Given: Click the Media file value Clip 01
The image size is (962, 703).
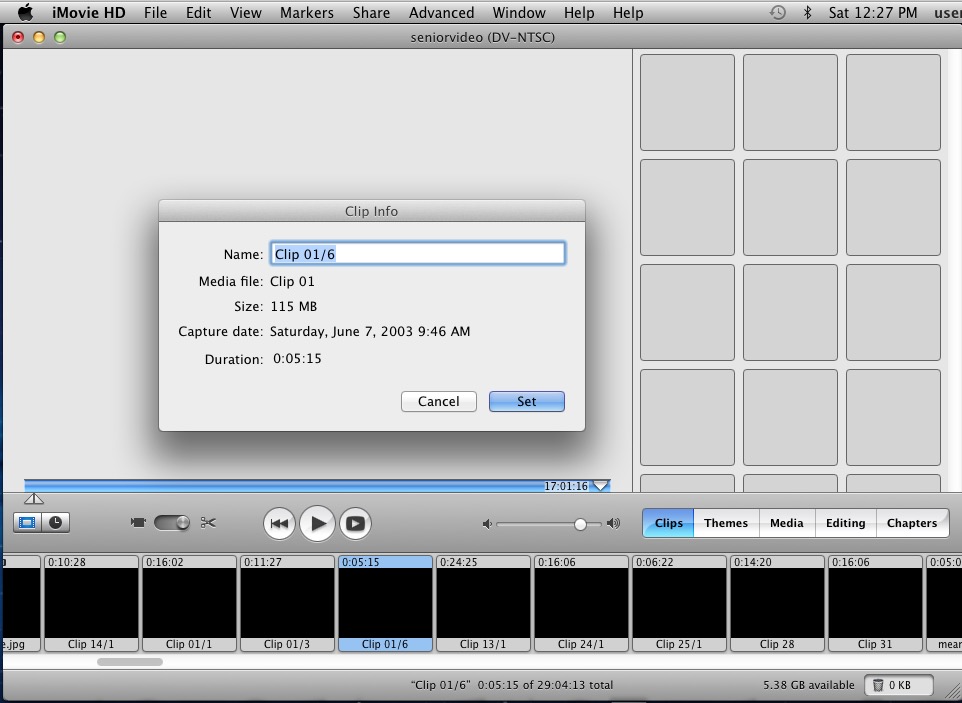Looking at the screenshot, I should 292,282.
